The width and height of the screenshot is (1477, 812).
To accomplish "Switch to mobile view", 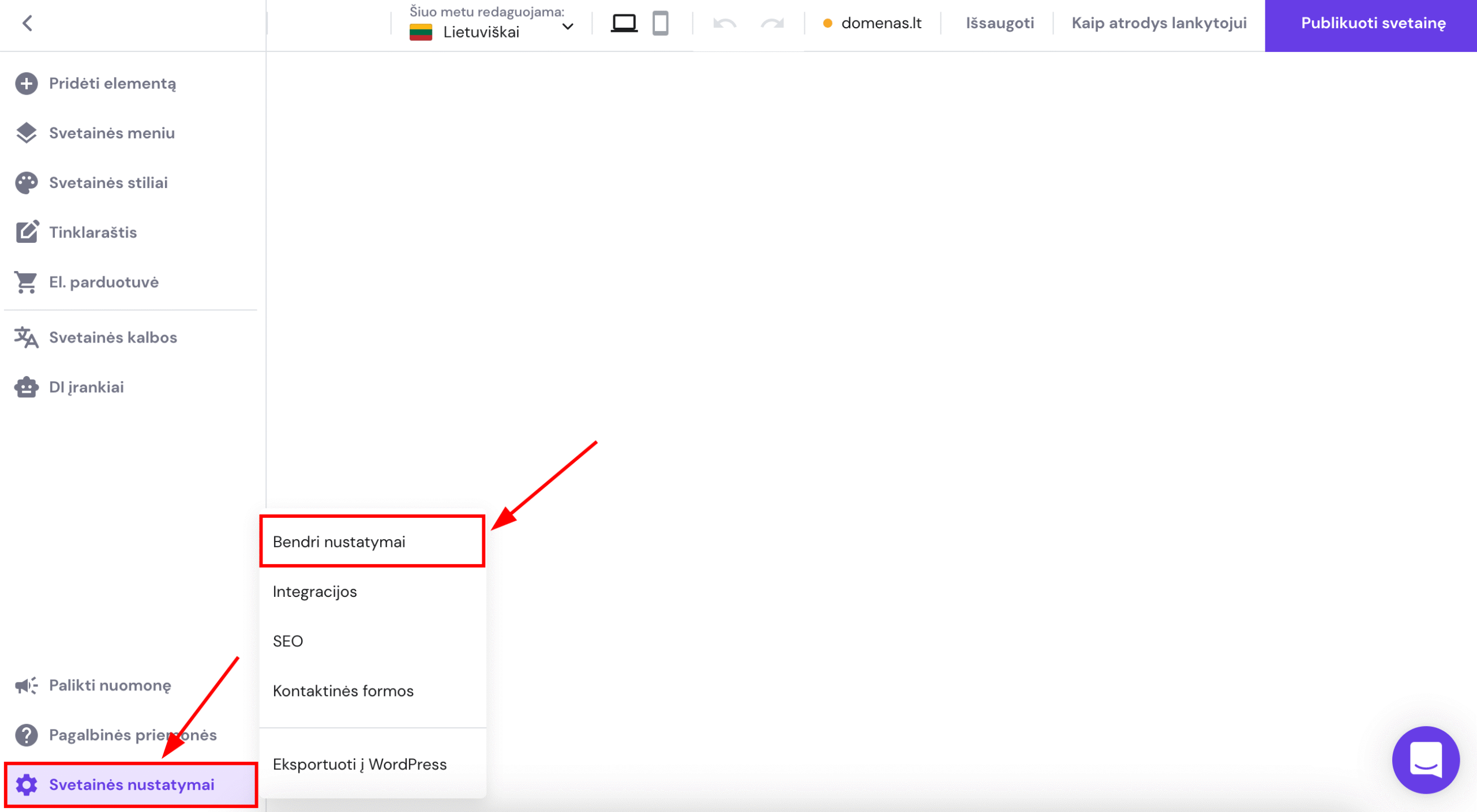I will 660,23.
